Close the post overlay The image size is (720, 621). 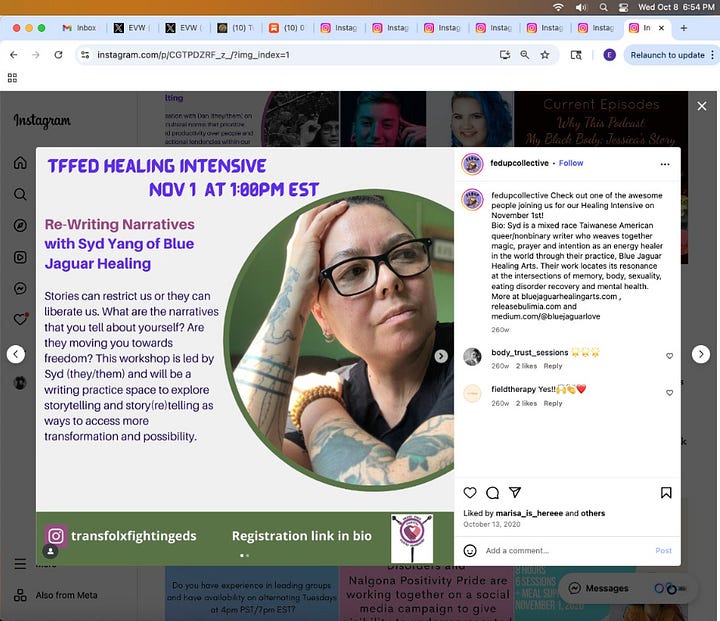tap(702, 106)
